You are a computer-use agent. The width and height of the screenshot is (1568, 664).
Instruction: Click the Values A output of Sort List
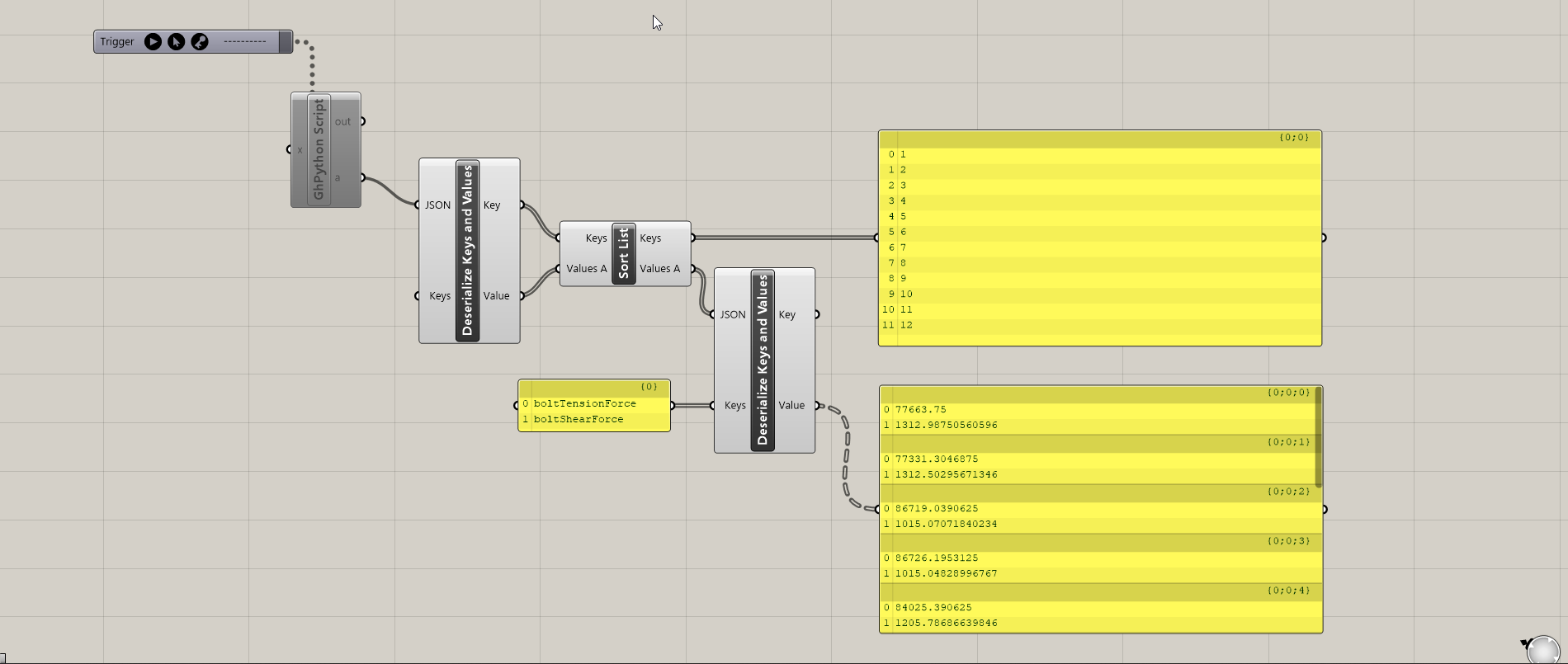tap(660, 268)
